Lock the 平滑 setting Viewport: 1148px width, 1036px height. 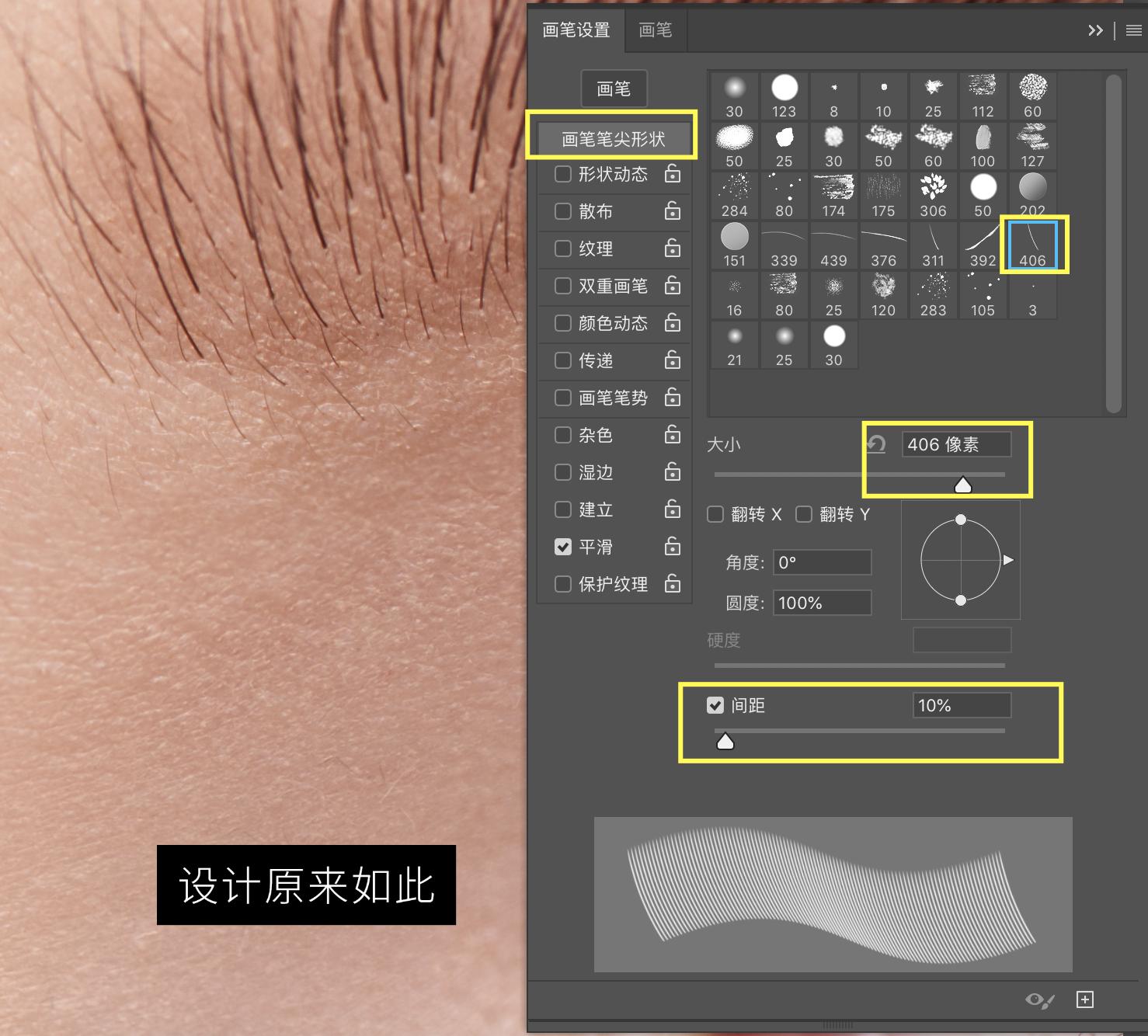(672, 547)
